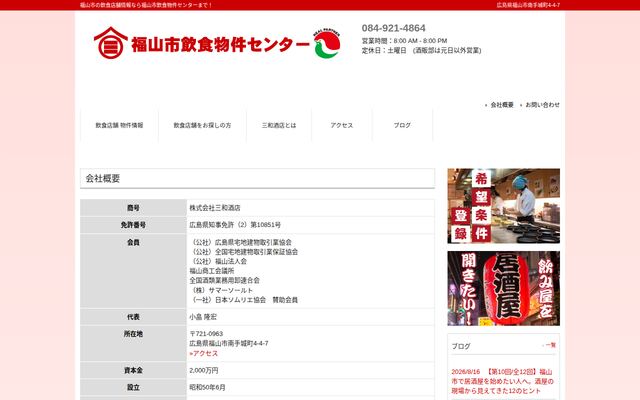Select 定休日：土曜日 text in header
The image size is (640, 400).
pos(384,51)
